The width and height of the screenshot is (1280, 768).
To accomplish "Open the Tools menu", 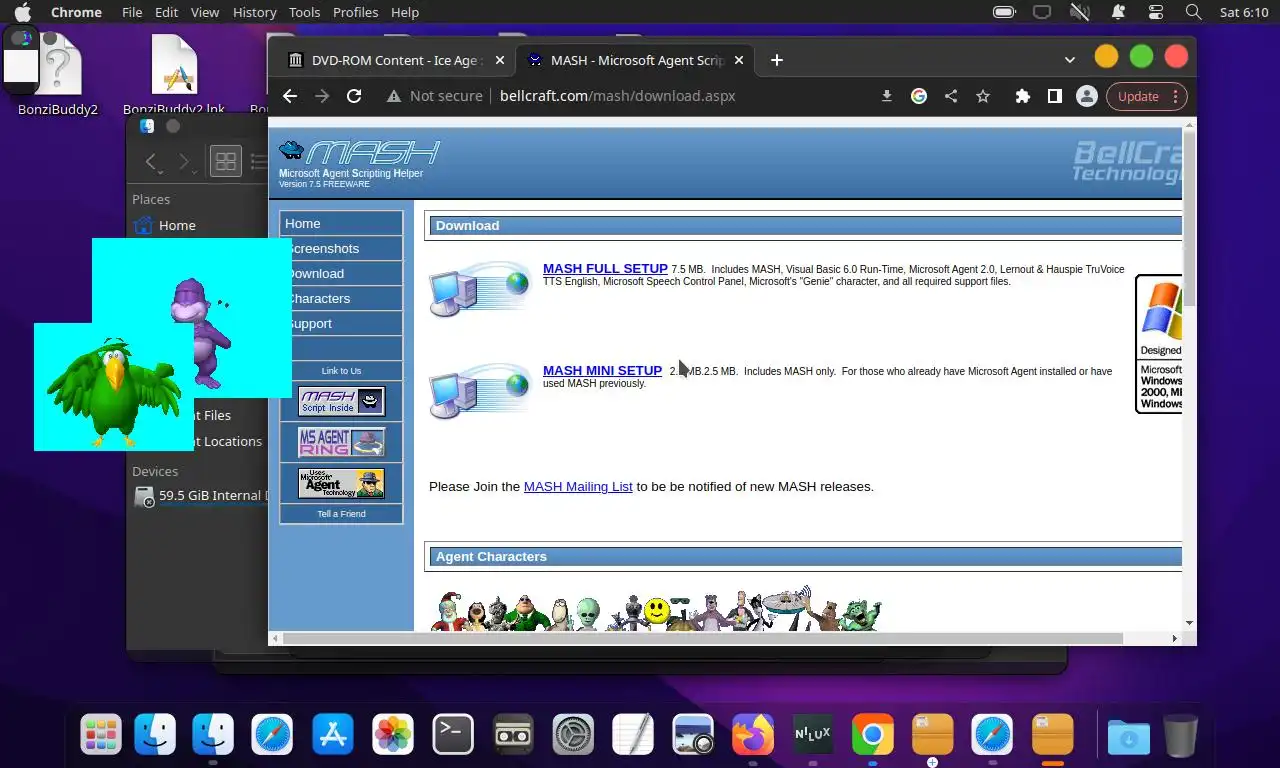I will point(304,12).
